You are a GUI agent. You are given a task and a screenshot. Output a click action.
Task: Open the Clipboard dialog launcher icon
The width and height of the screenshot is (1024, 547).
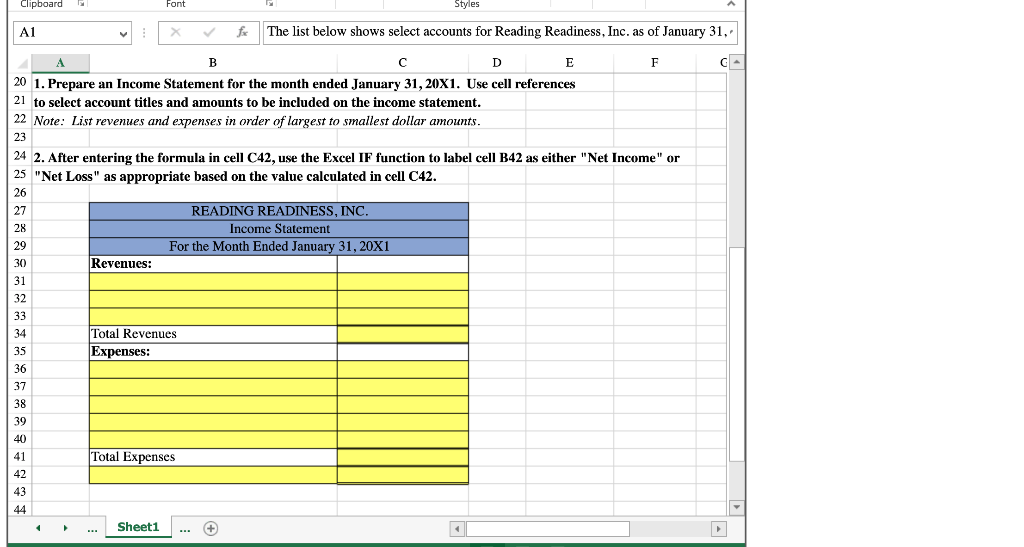pyautogui.click(x=81, y=3)
